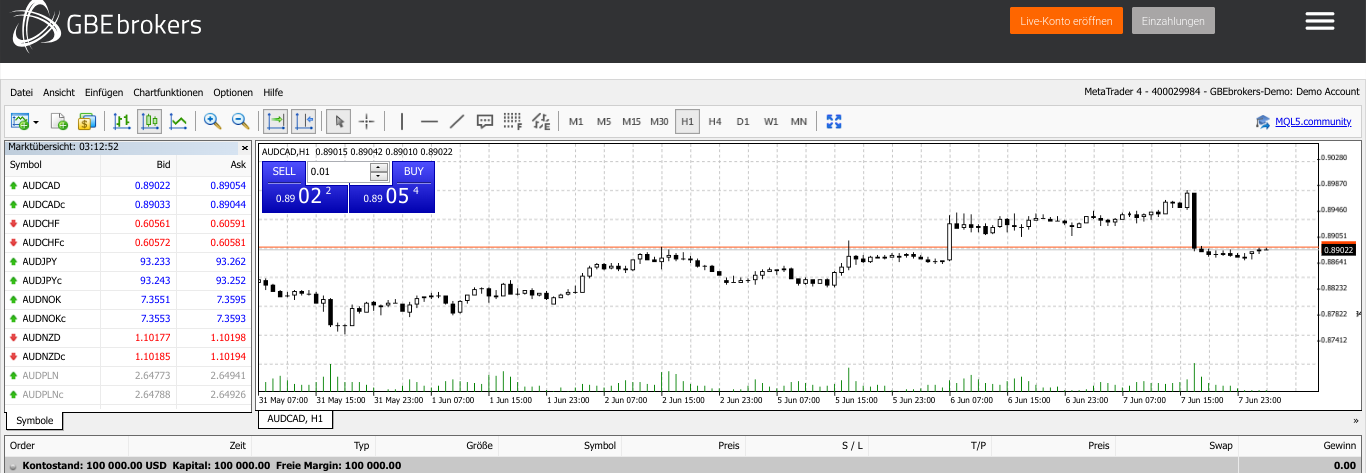1366x473 pixels.
Task: Switch chart timeframe to M1
Action: [576, 122]
